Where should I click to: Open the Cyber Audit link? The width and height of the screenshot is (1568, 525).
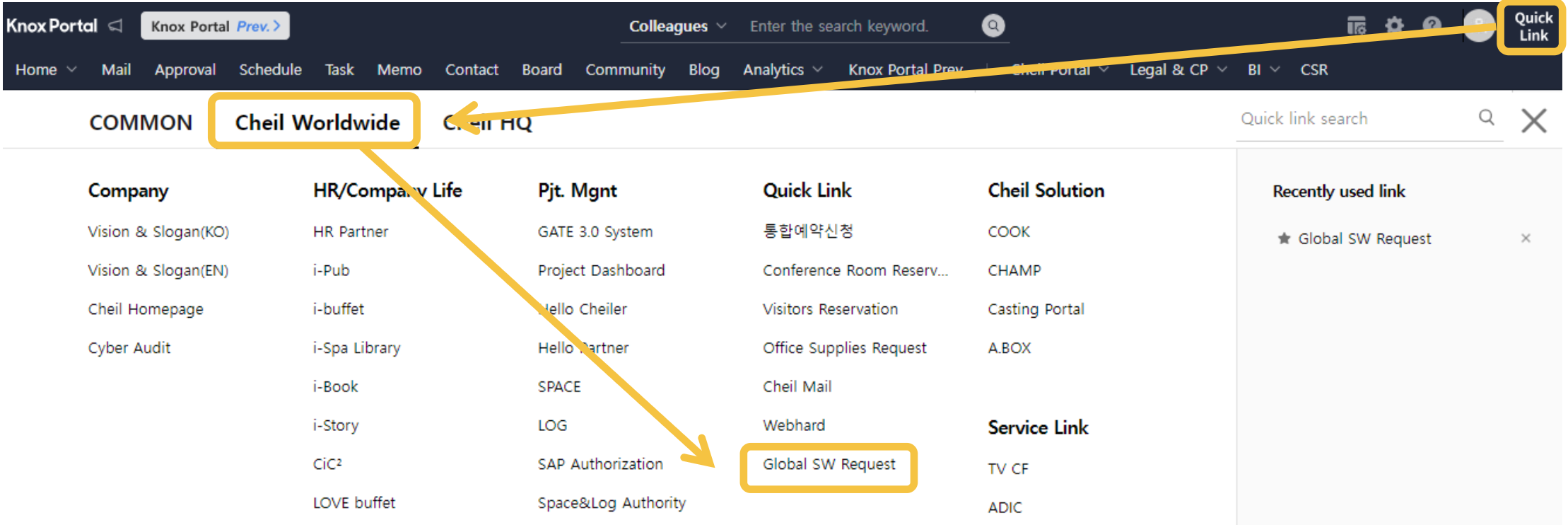pos(129,348)
